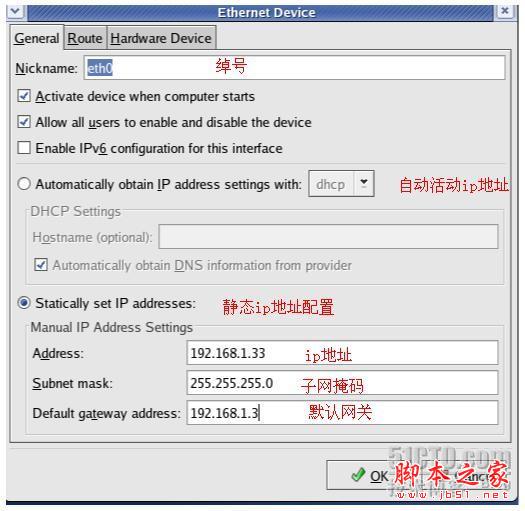Click the Nickname eth0 text field
Image resolution: width=525 pixels, height=511 pixels.
(294, 68)
